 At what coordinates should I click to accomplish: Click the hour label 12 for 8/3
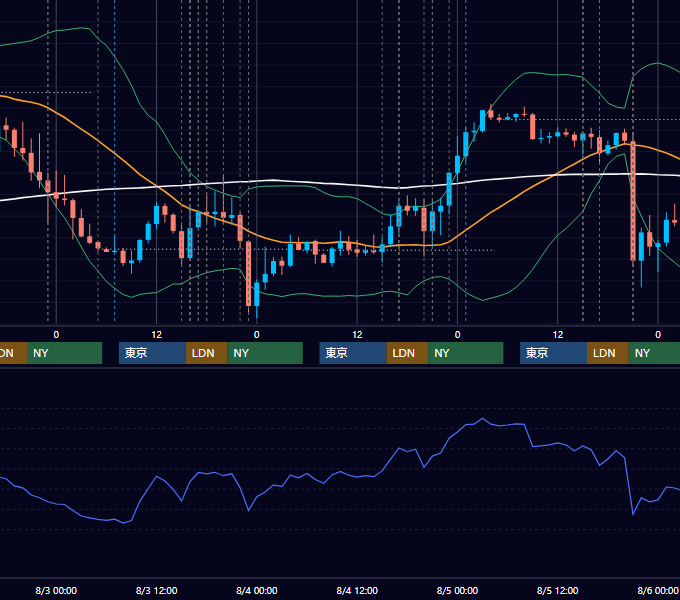pos(157,335)
